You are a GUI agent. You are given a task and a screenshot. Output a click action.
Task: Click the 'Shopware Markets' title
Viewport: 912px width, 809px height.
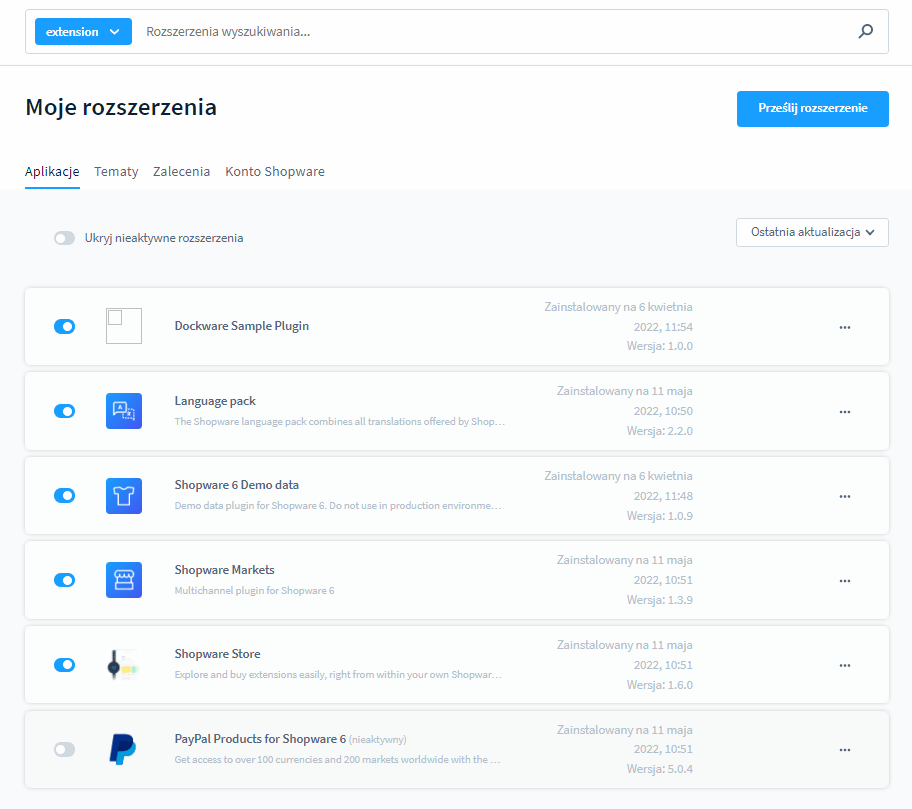225,570
